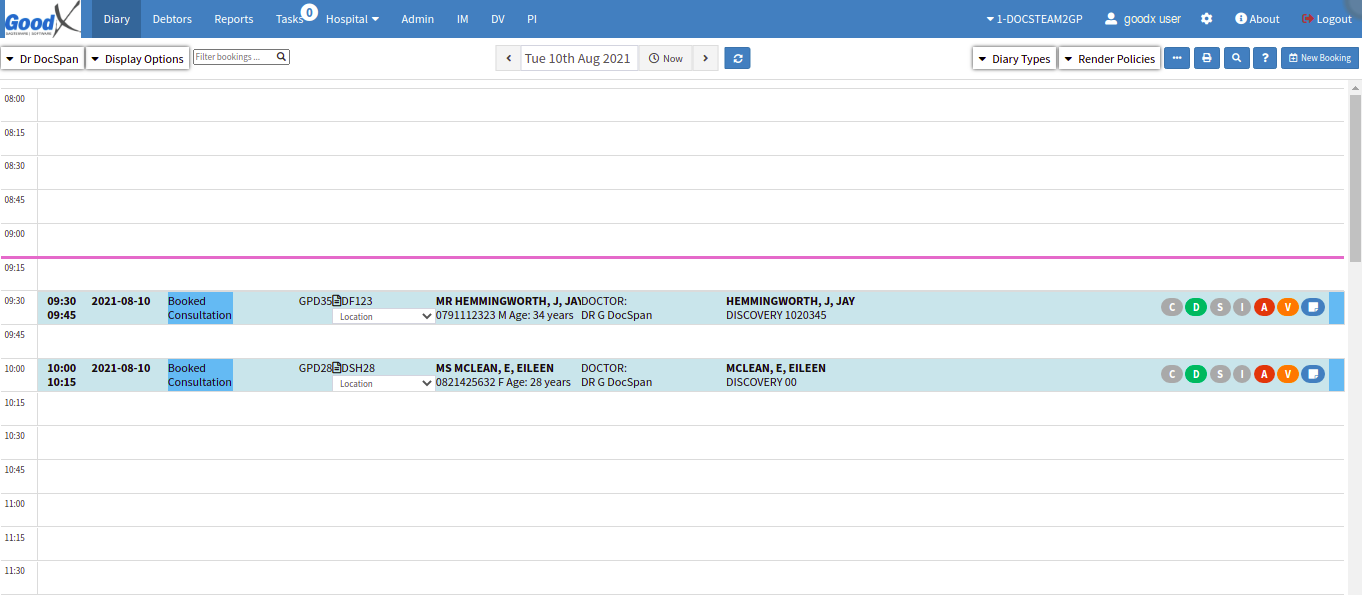Open help with the question mark icon
The height and width of the screenshot is (595, 1362).
click(1265, 58)
